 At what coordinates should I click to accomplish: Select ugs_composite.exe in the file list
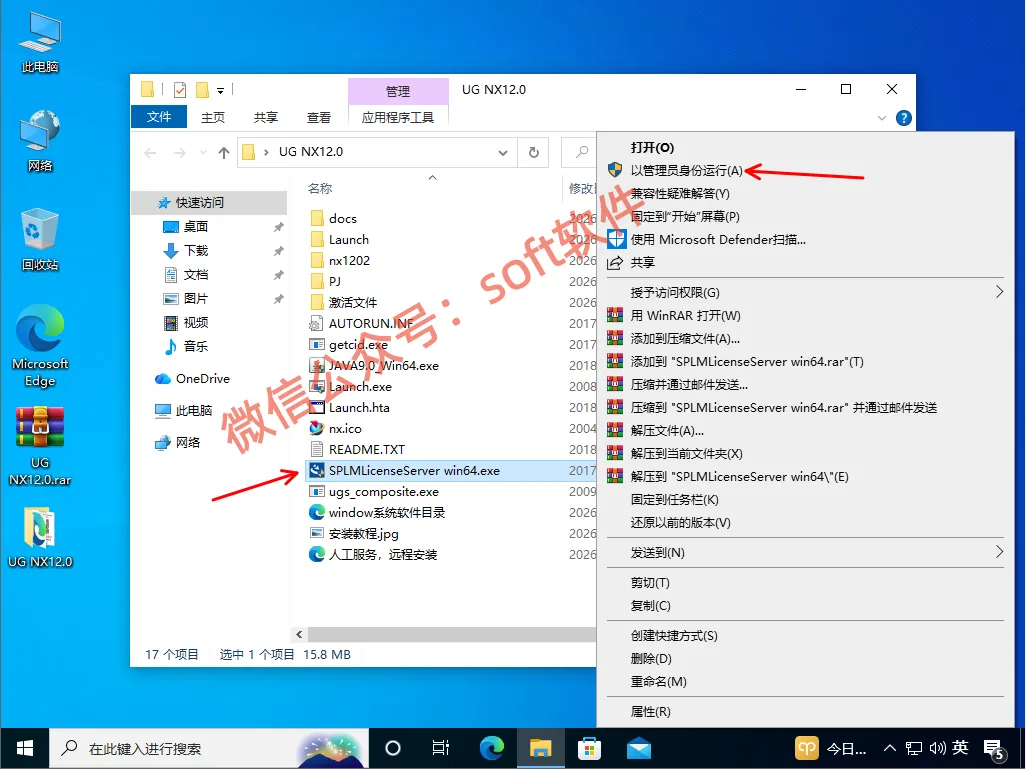pyautogui.click(x=374, y=492)
